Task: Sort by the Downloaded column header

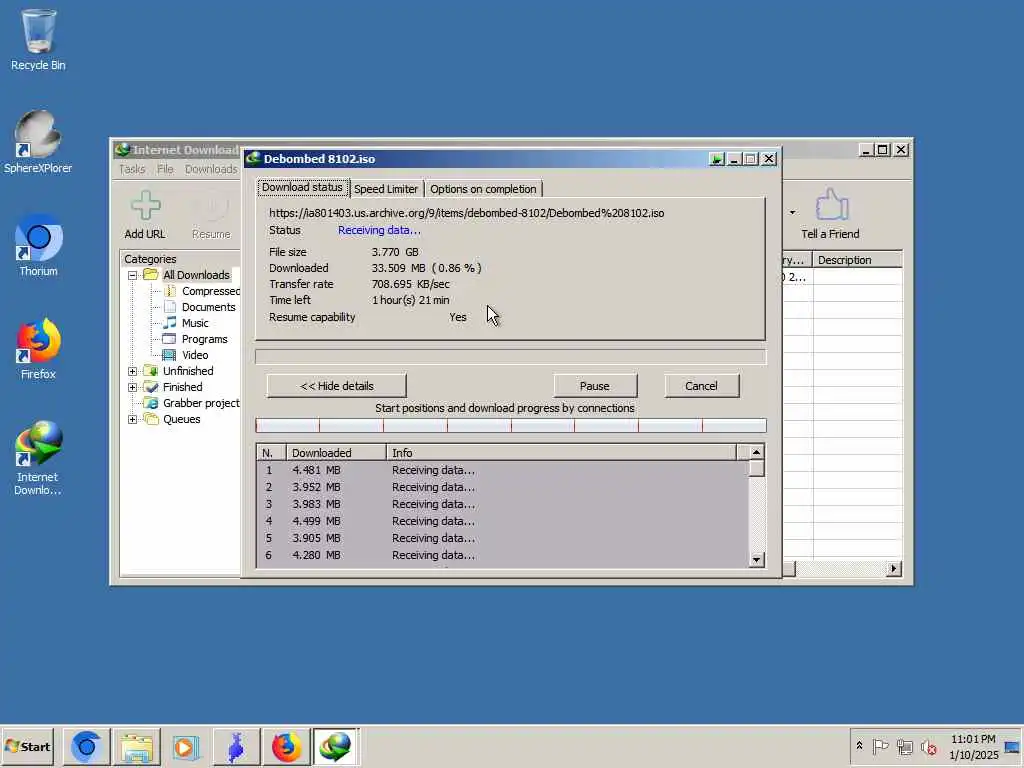Action: pos(336,453)
